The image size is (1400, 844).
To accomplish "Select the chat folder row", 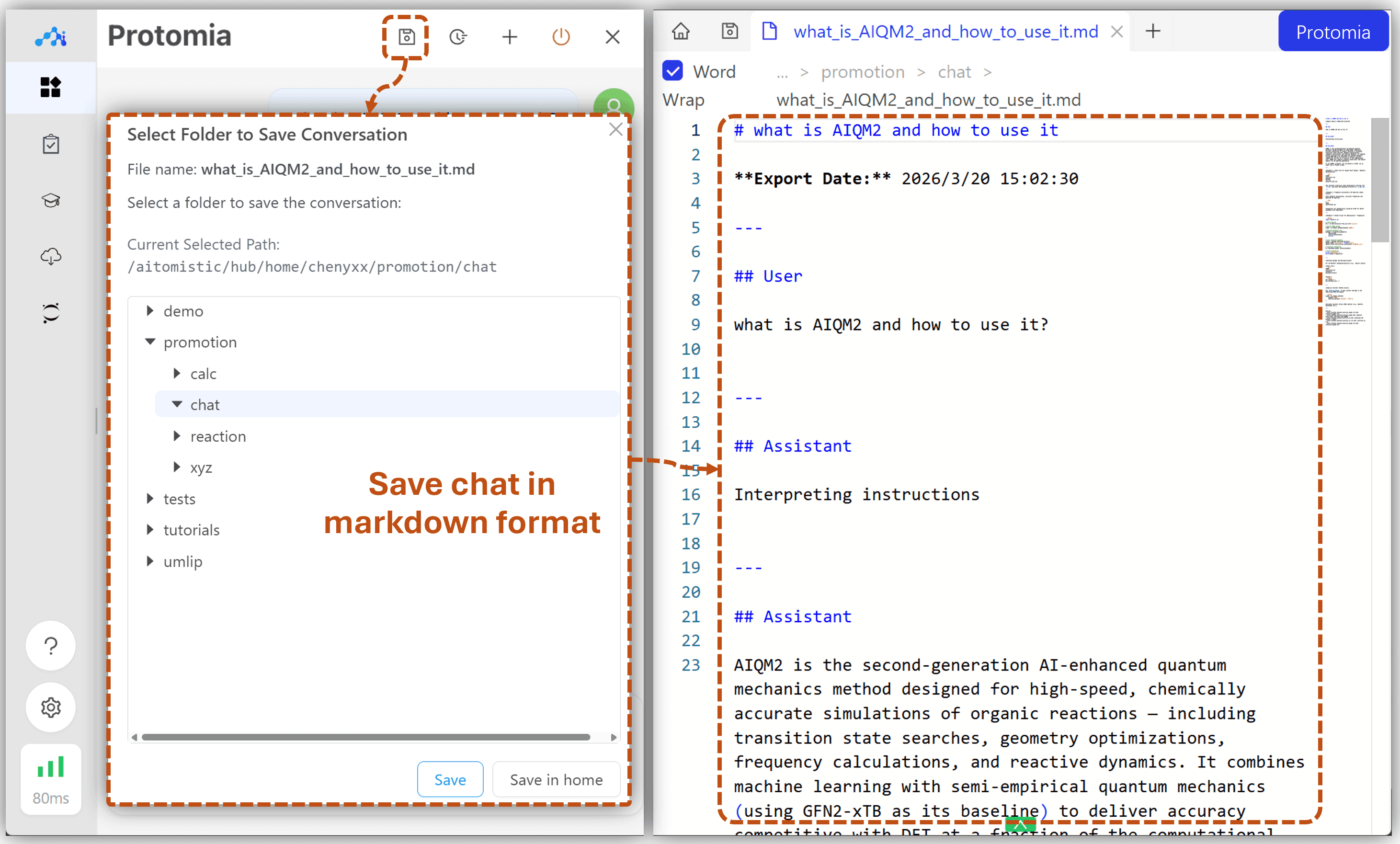I will point(387,404).
